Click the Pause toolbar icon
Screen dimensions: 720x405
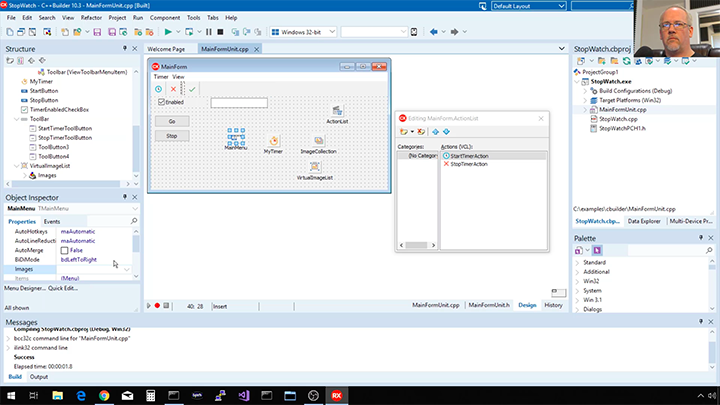click(x=209, y=32)
